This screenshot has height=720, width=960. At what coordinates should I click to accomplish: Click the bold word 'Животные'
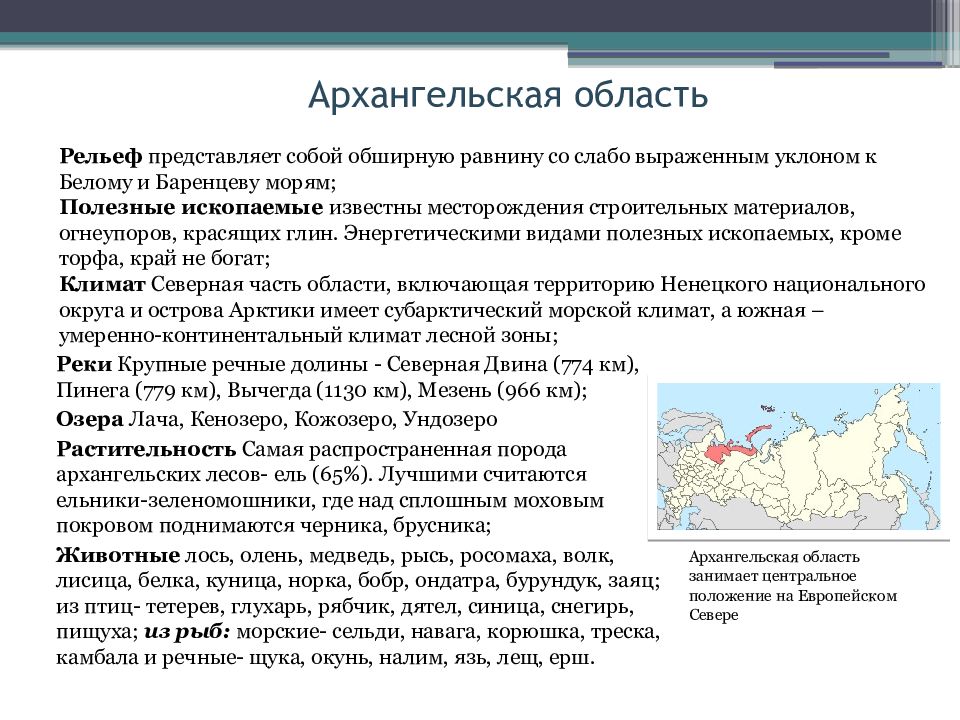pyautogui.click(x=118, y=556)
